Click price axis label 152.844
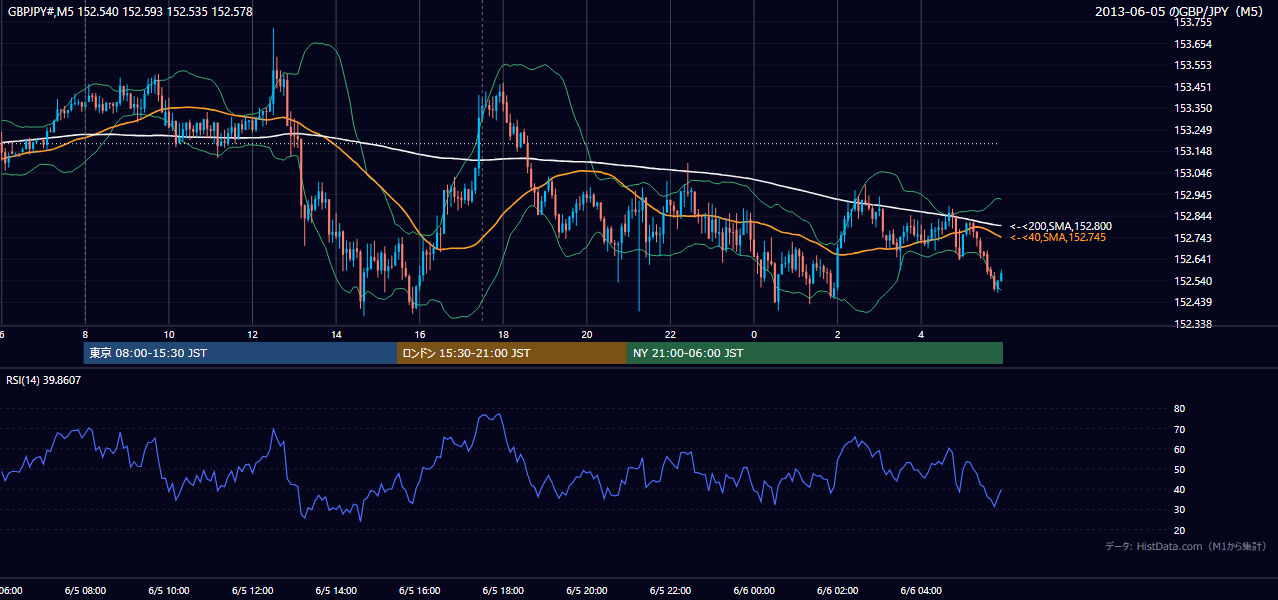This screenshot has height=600, width=1278. click(x=1194, y=216)
